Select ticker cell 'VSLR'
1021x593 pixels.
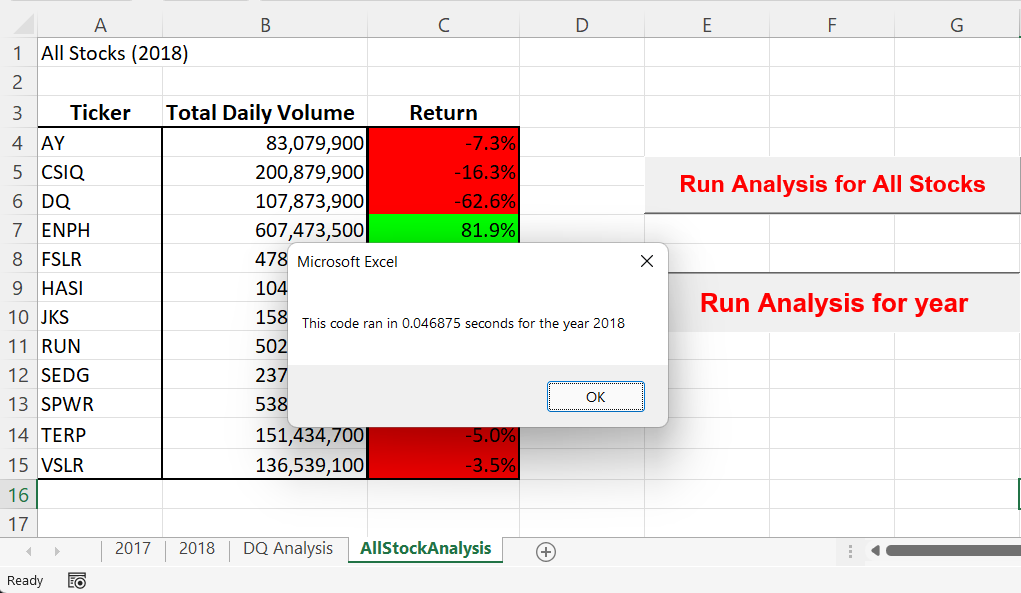coord(100,465)
